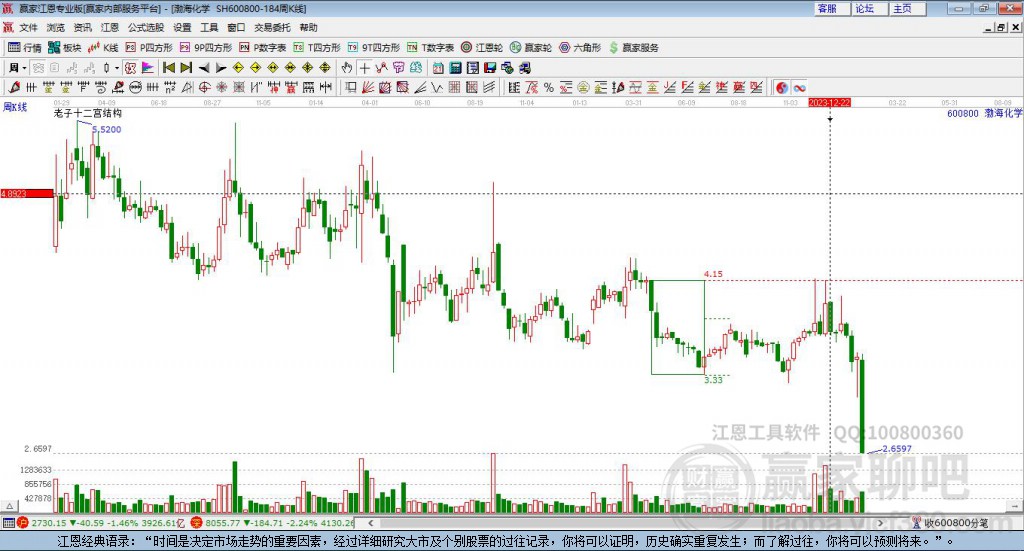Click the horizontal scrollbar left arrow
1024x551 pixels.
[370, 523]
